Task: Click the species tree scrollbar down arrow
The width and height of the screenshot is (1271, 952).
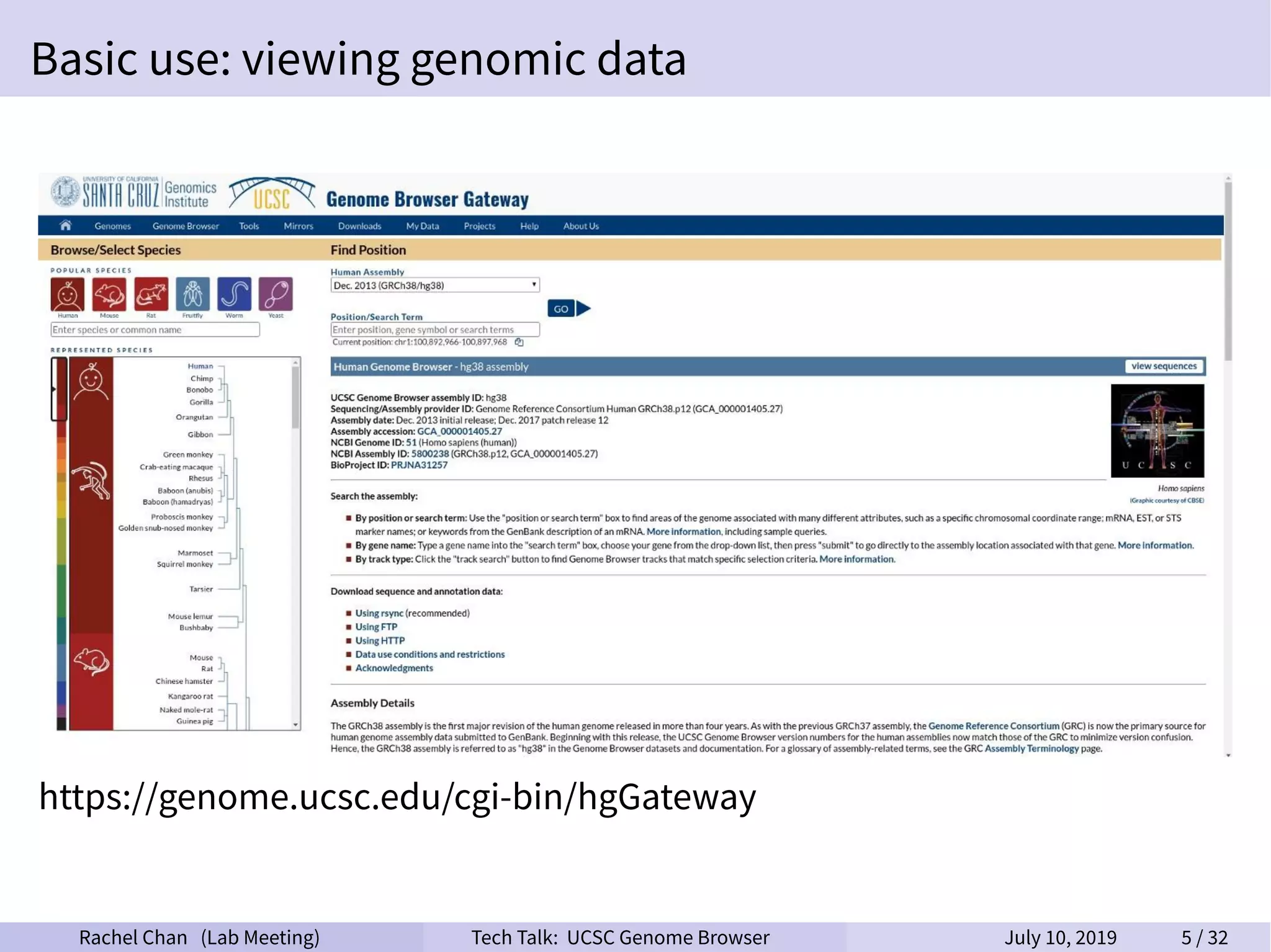Action: tap(296, 724)
